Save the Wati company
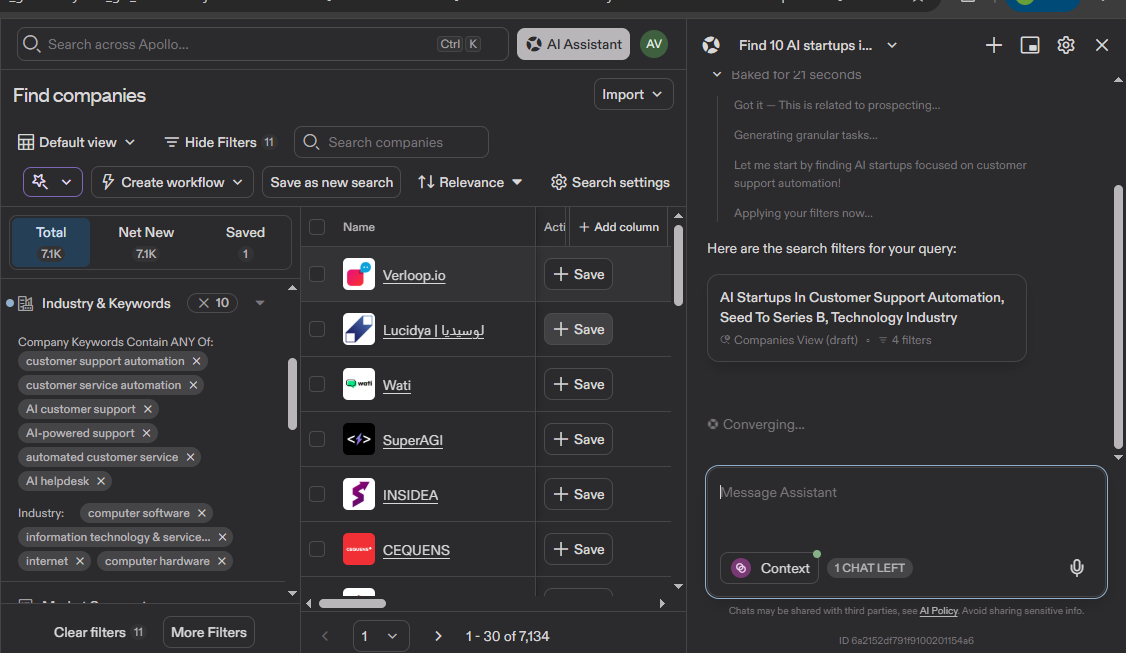 pyautogui.click(x=578, y=384)
